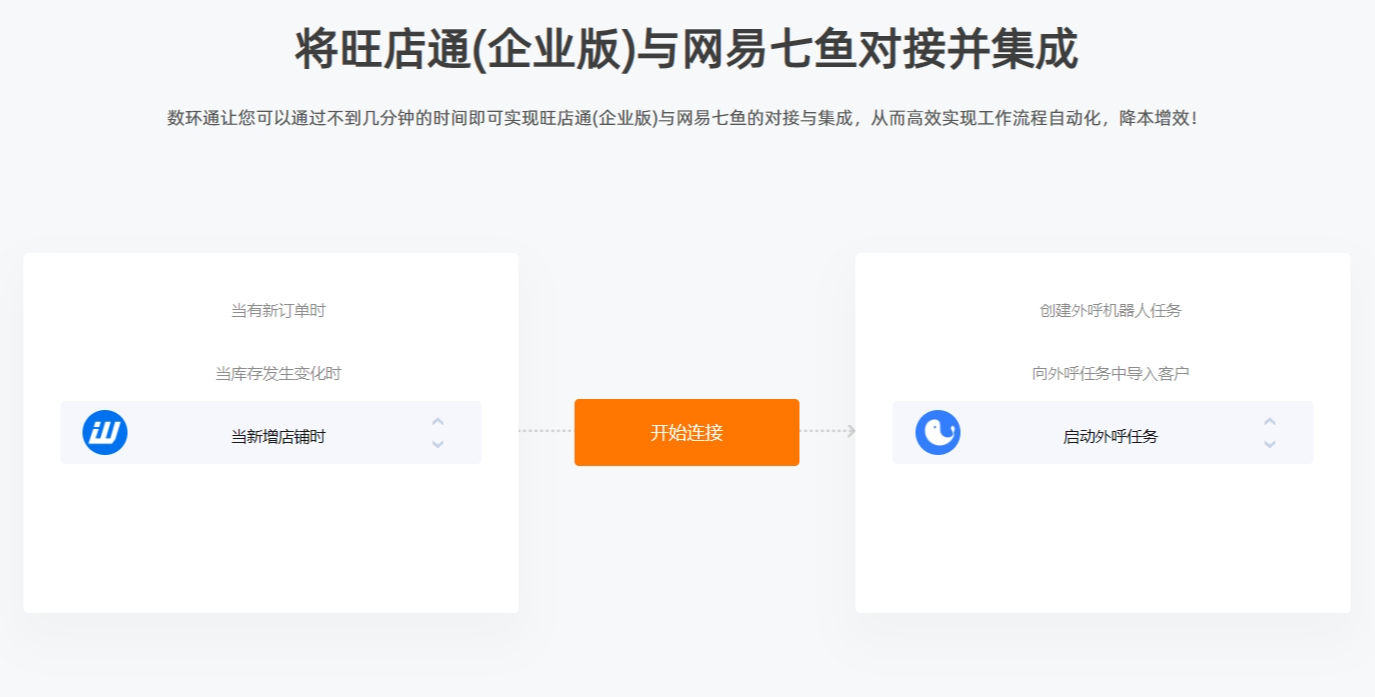Click dotted connector left of 开始连接

(546, 431)
